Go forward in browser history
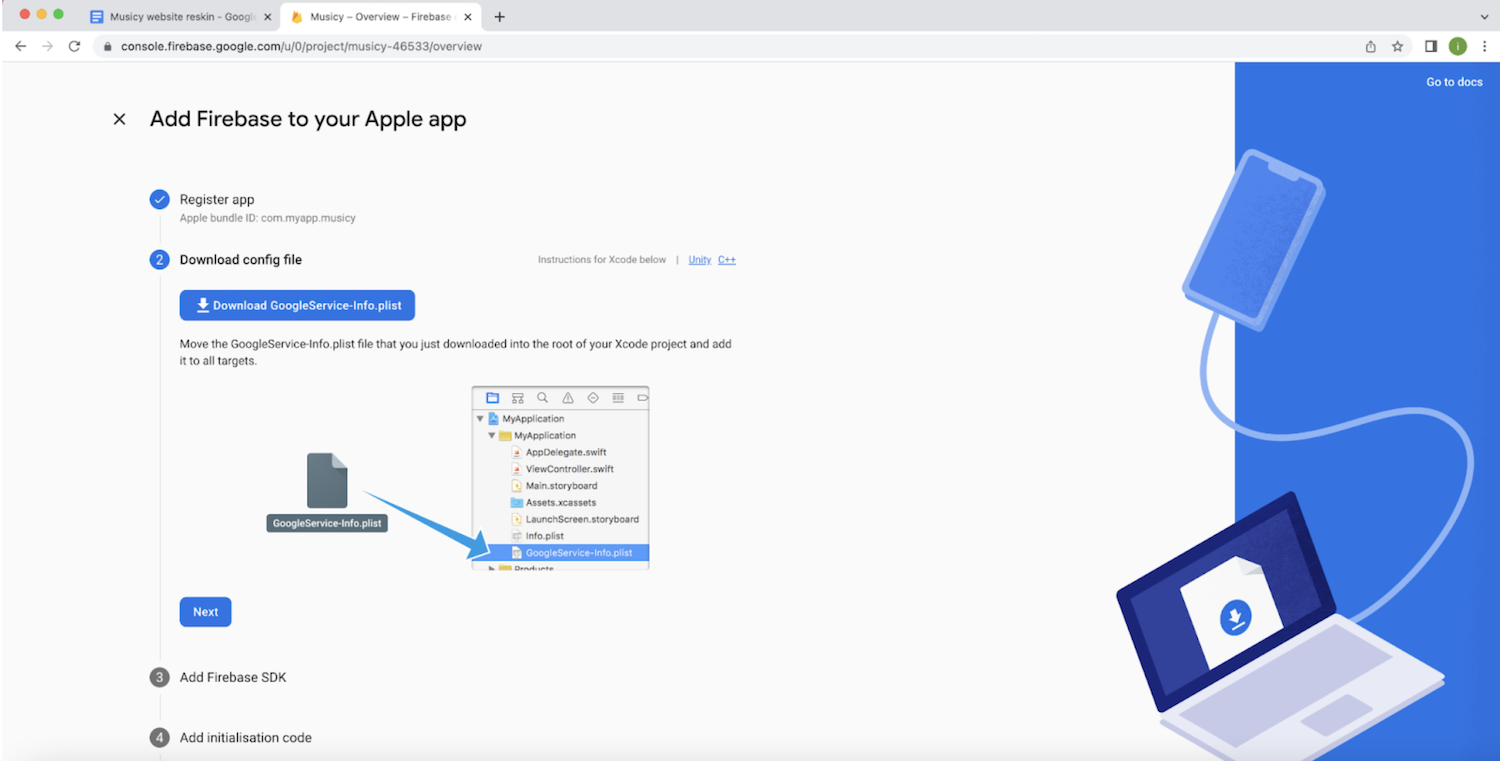This screenshot has width=1500, height=761. tap(47, 46)
